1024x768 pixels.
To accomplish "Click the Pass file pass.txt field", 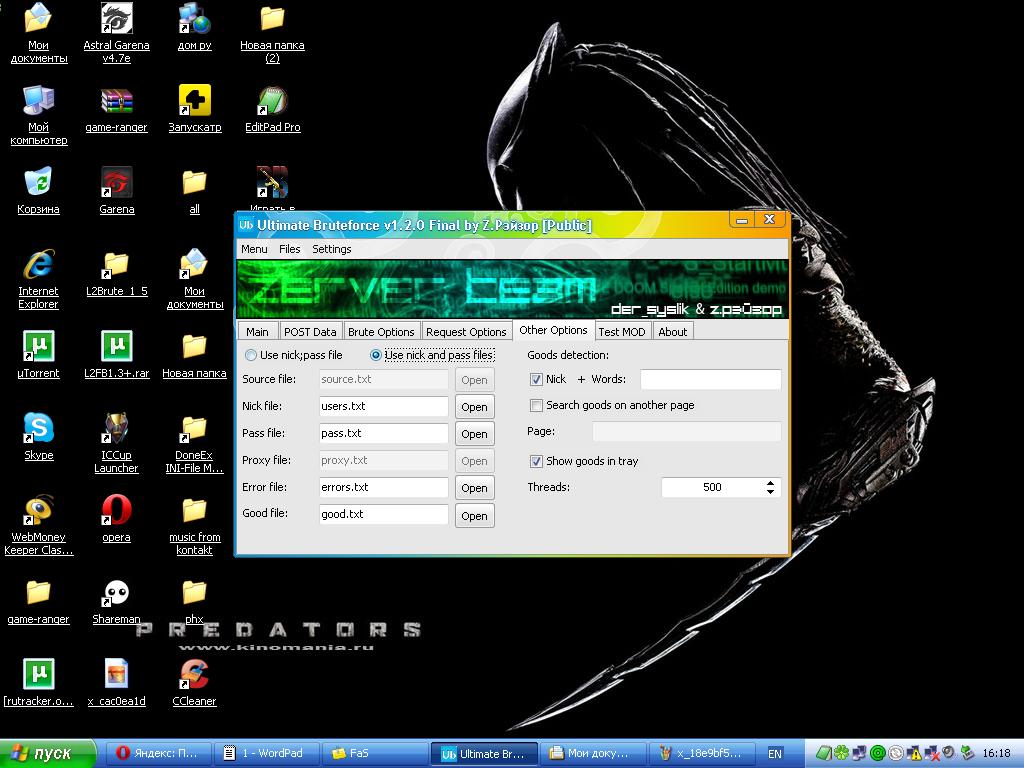I will (383, 433).
